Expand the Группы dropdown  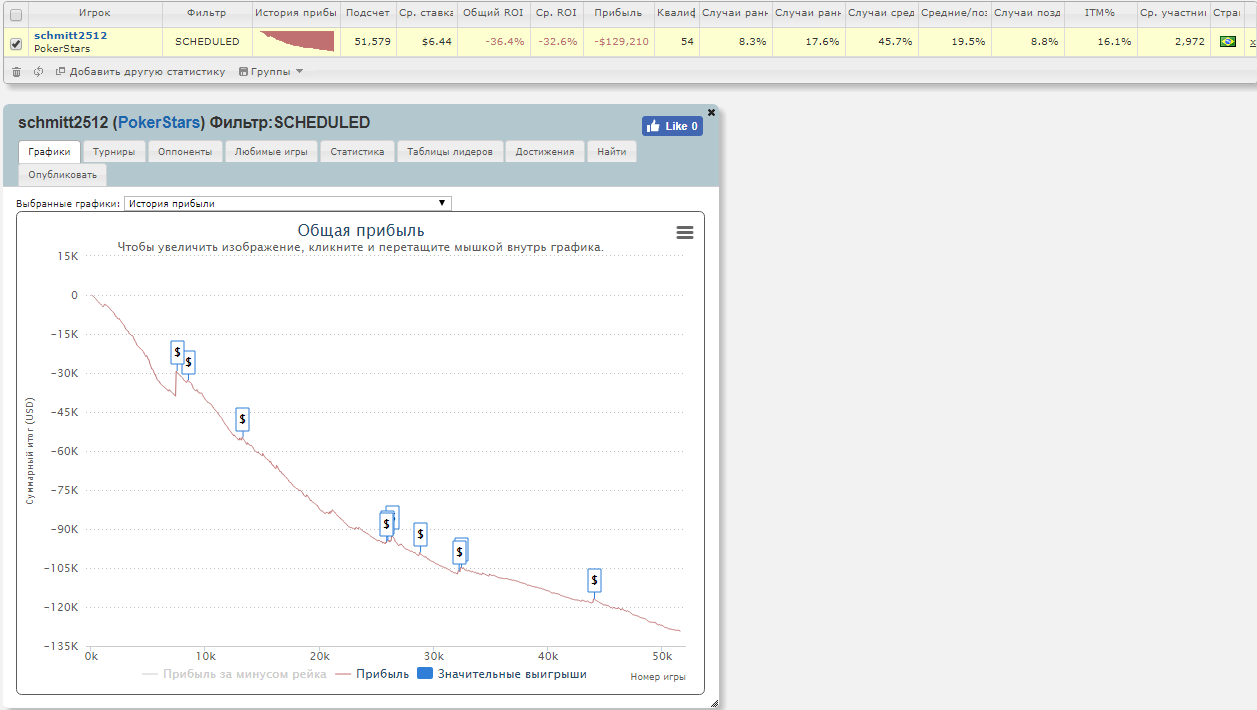coord(271,72)
